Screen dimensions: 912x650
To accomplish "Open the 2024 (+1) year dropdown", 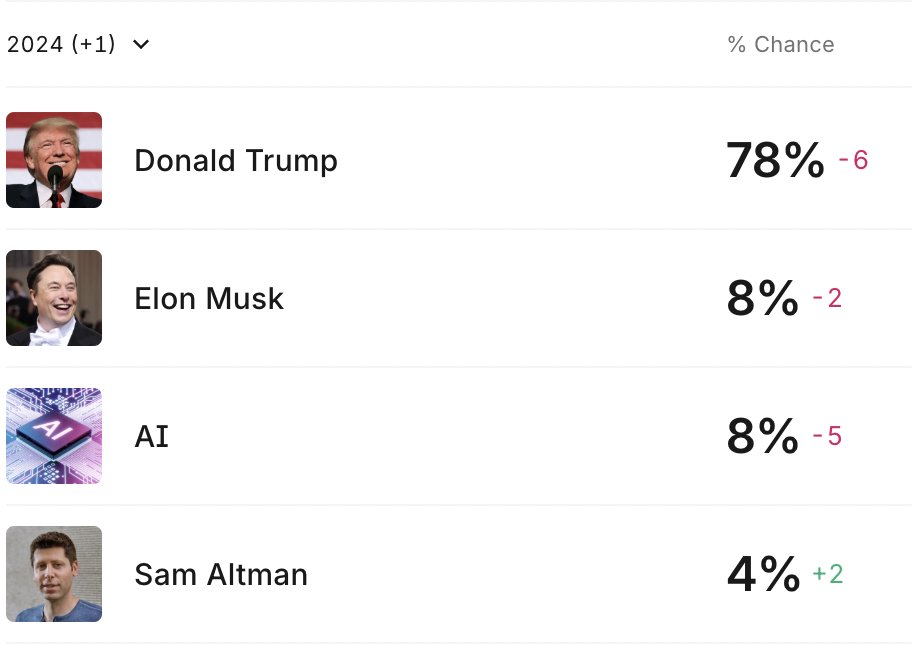I will coord(78,44).
